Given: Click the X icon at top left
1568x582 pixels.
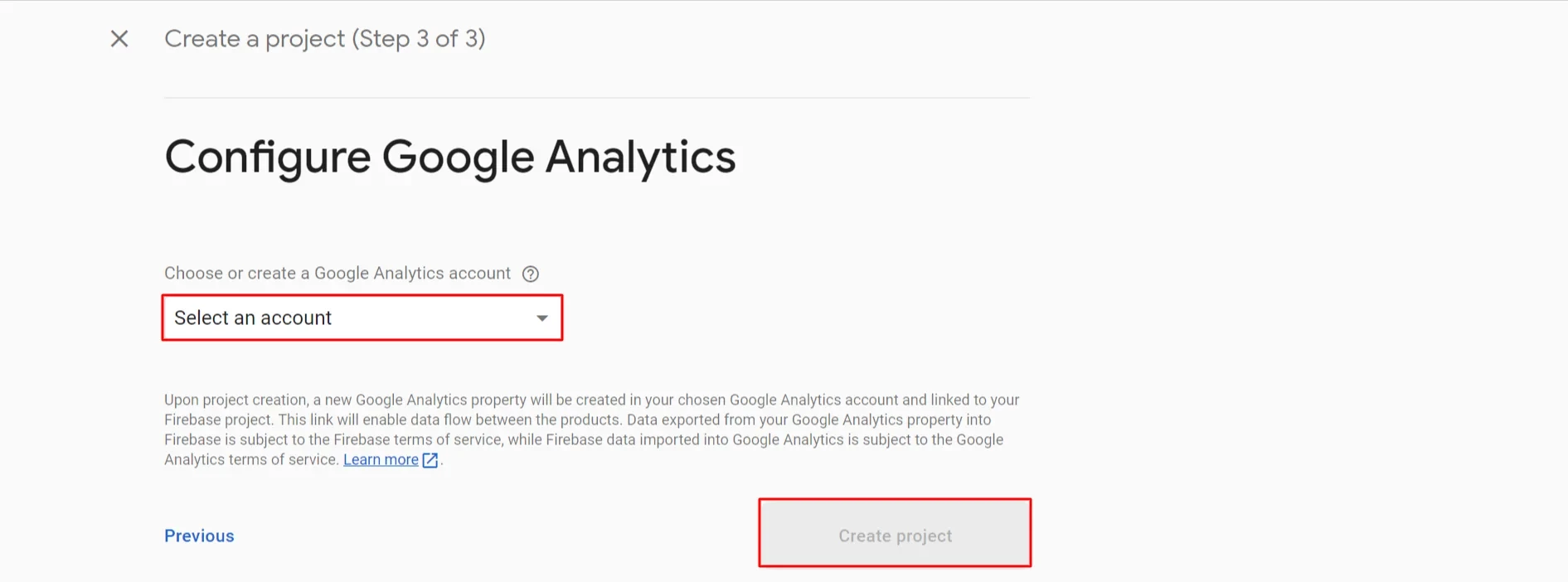Looking at the screenshot, I should point(119,38).
